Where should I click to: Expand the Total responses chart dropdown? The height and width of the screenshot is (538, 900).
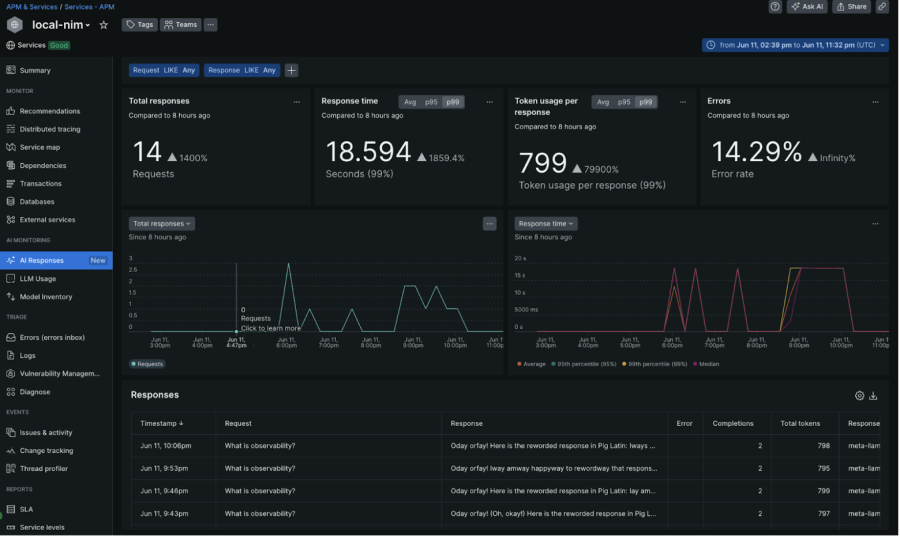161,224
